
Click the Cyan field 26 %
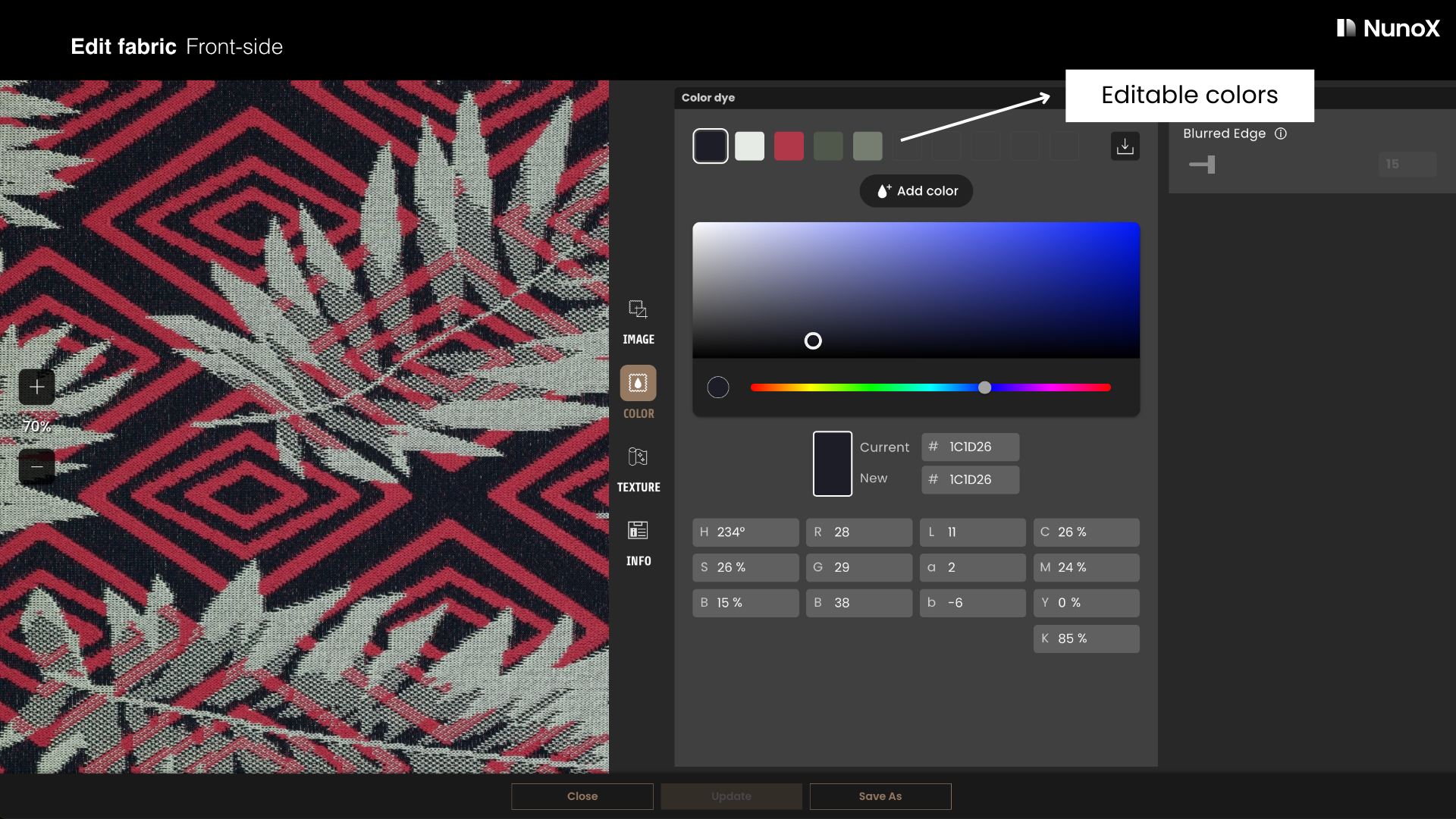pos(1086,532)
